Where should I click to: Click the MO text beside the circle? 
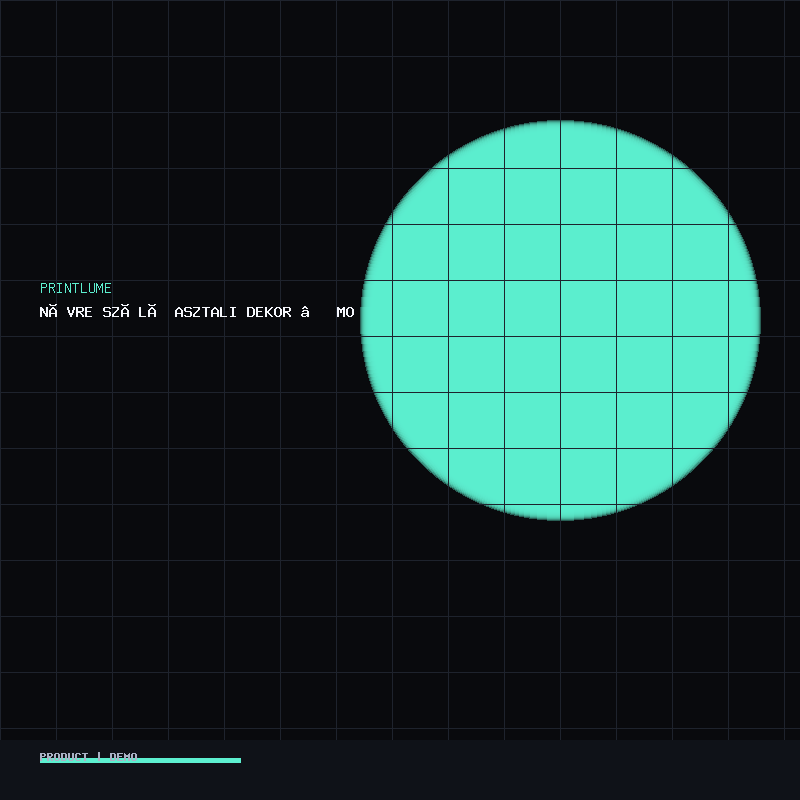click(x=345, y=312)
